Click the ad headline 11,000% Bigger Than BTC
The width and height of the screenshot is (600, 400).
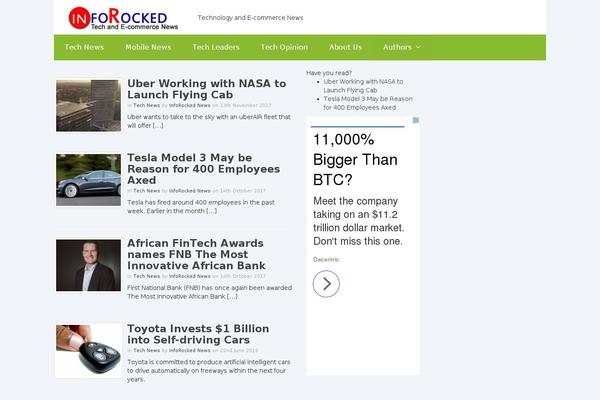pos(355,160)
